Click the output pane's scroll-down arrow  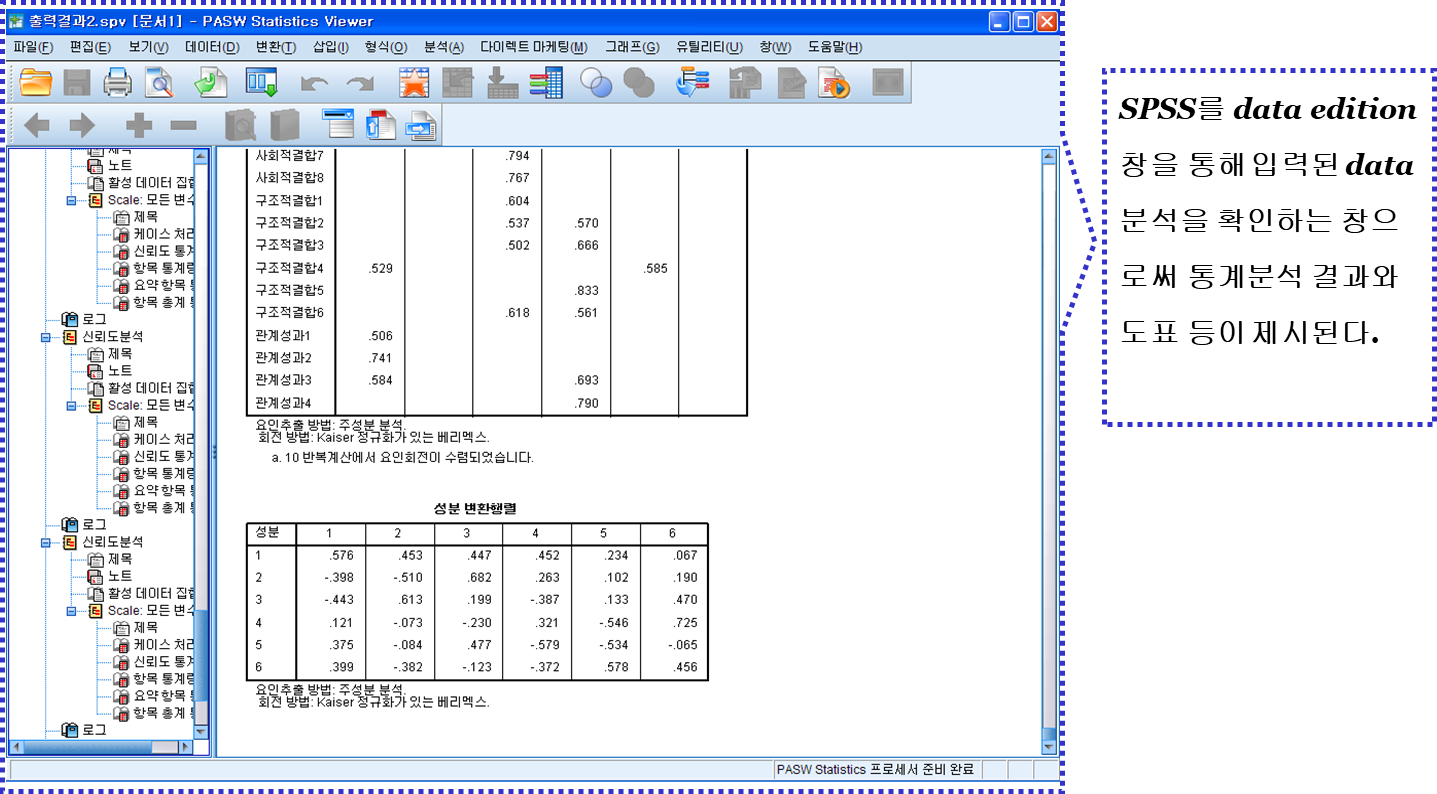[1048, 746]
